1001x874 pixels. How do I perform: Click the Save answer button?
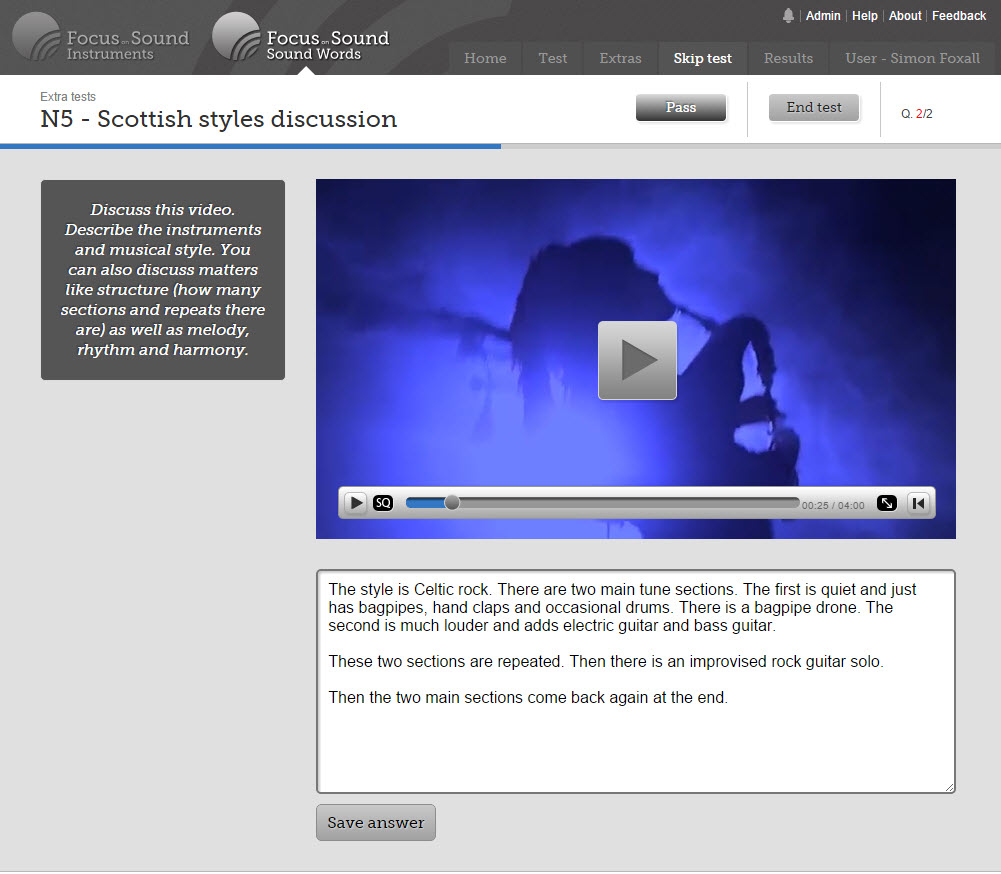tap(375, 822)
